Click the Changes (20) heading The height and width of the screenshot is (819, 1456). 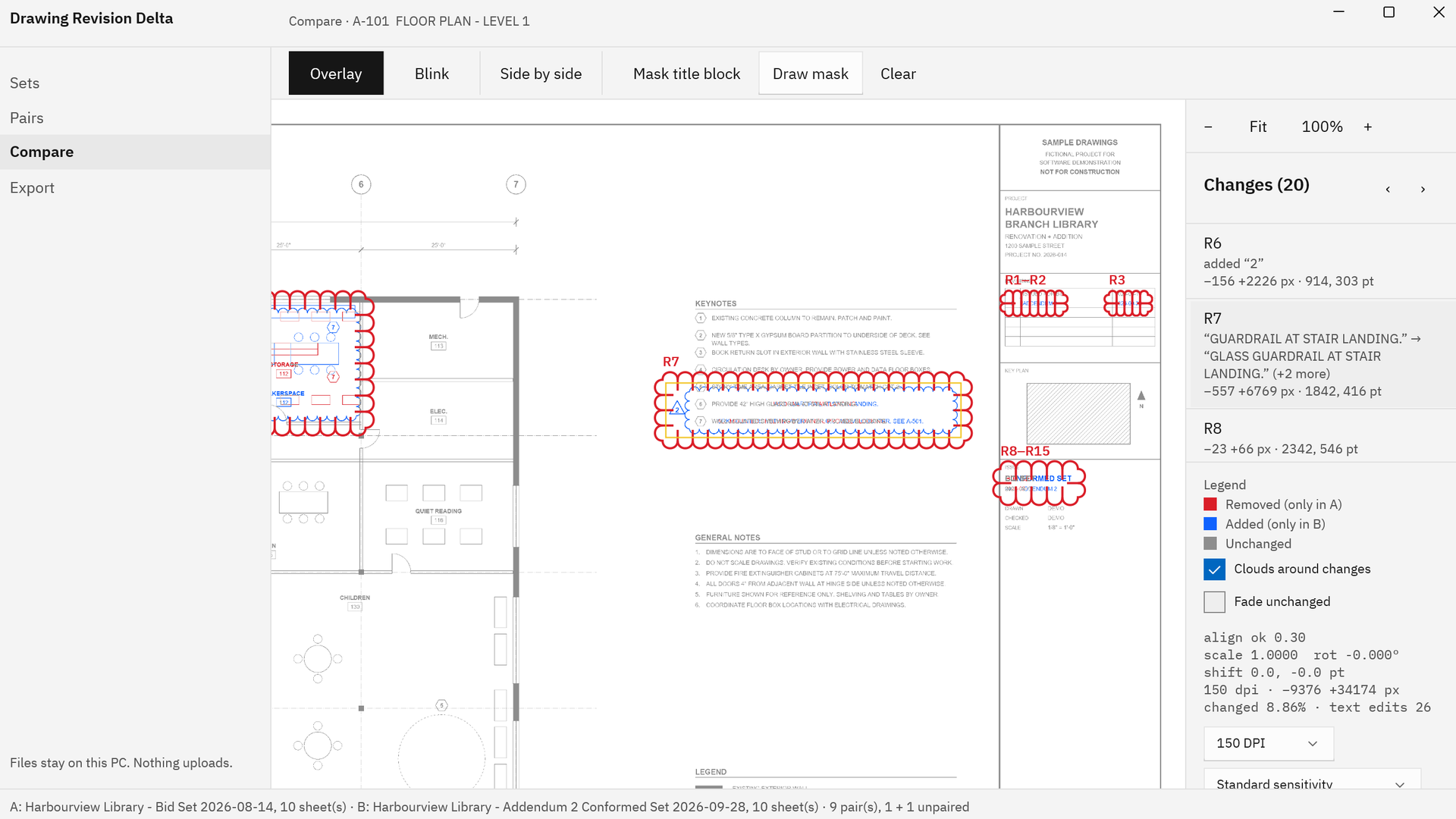[x=1257, y=185]
